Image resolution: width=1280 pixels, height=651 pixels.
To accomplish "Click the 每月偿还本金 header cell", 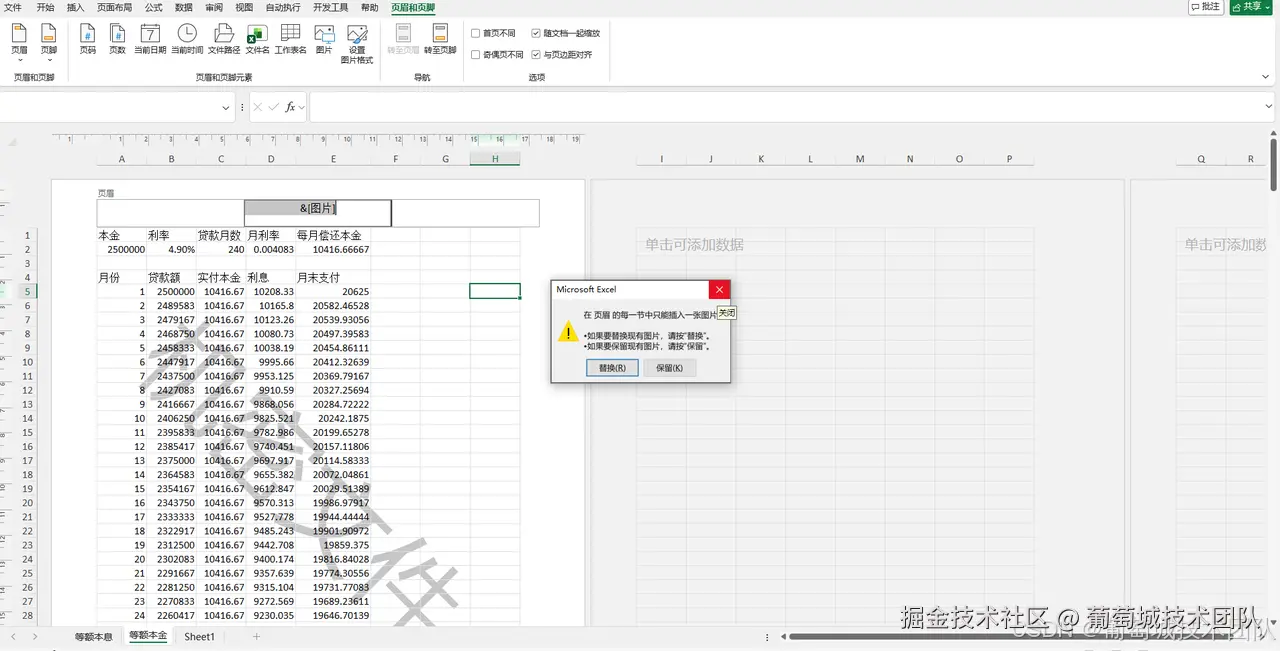I will (x=333, y=235).
